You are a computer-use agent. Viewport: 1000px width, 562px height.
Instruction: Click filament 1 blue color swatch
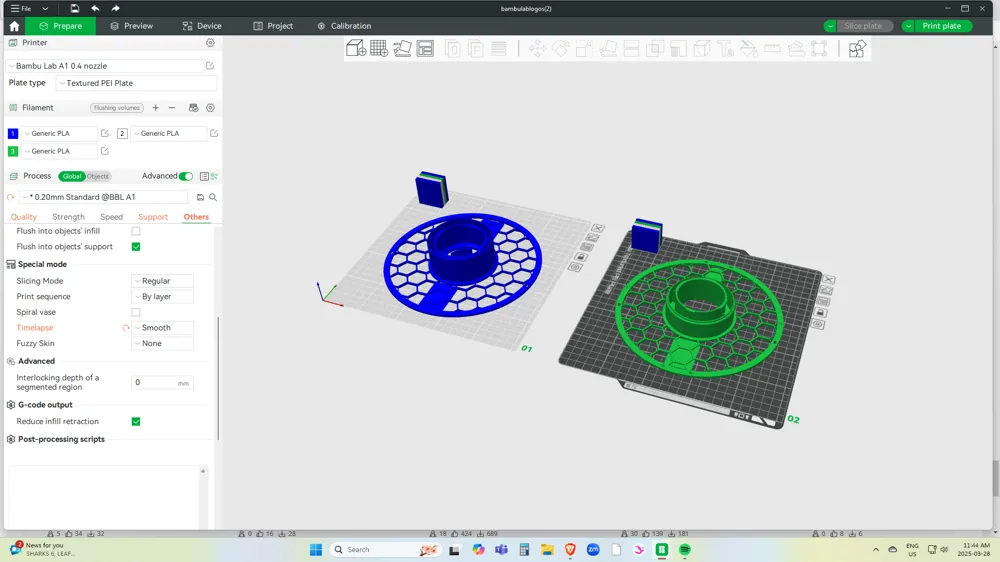[x=13, y=133]
